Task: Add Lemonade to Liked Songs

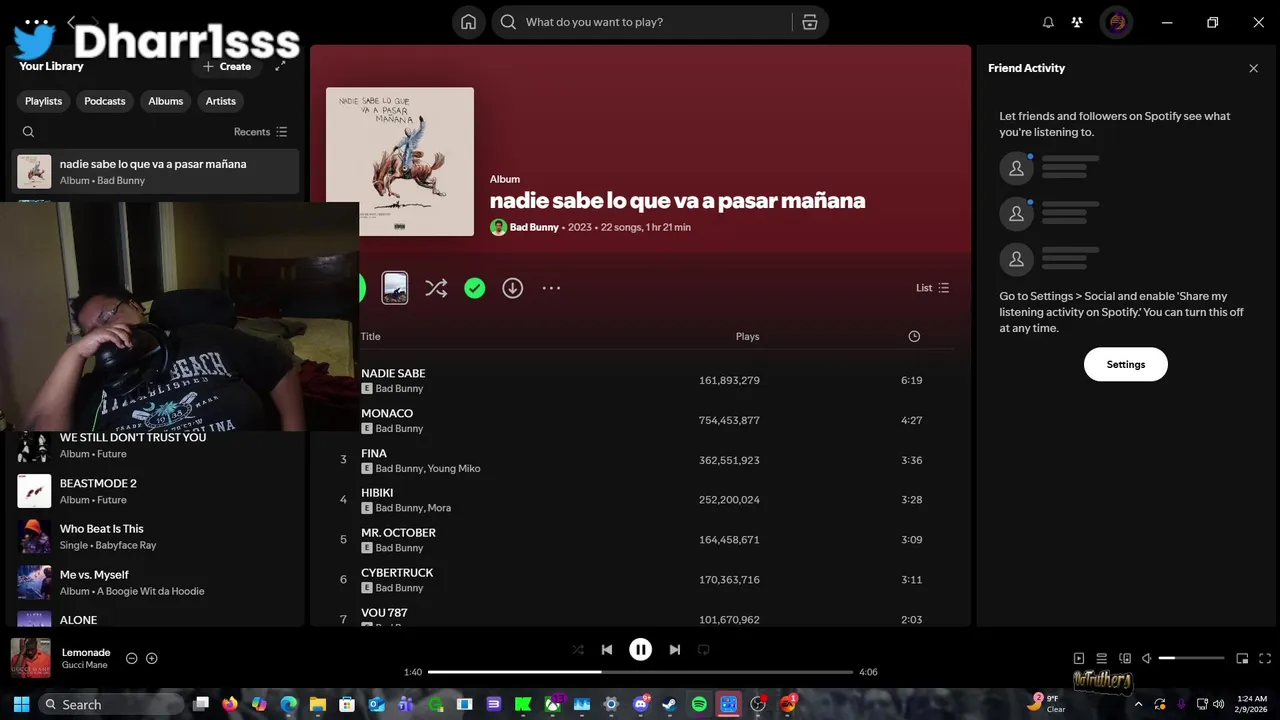Action: click(152, 658)
